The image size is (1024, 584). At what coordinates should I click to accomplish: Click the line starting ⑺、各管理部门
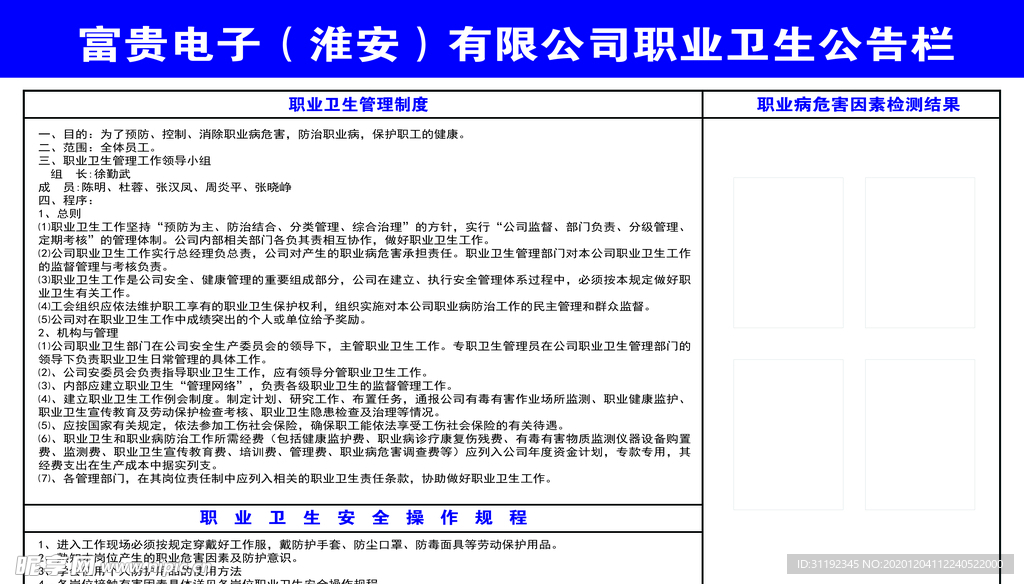click(x=296, y=479)
